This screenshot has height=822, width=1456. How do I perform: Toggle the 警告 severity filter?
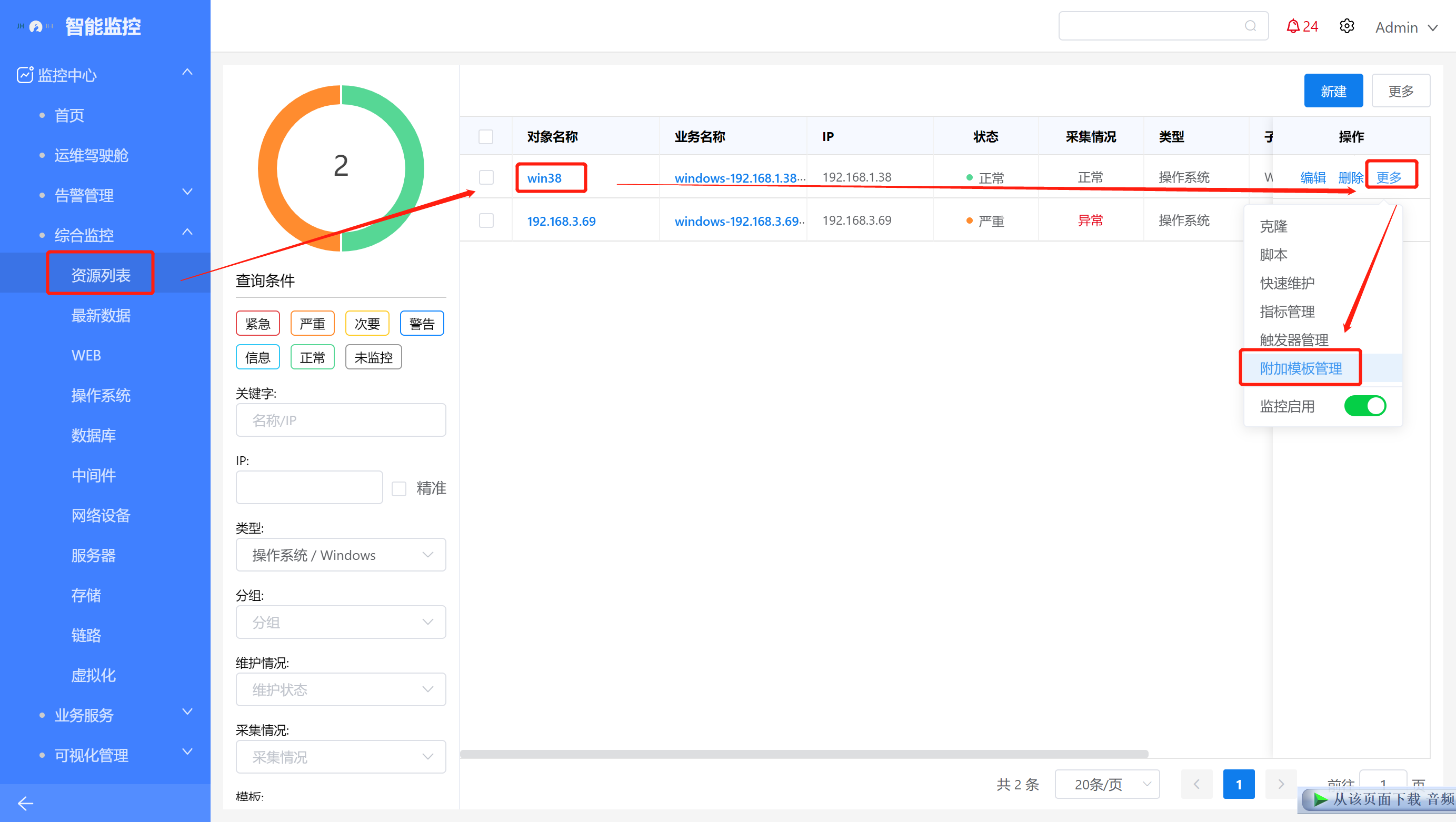pyautogui.click(x=422, y=324)
